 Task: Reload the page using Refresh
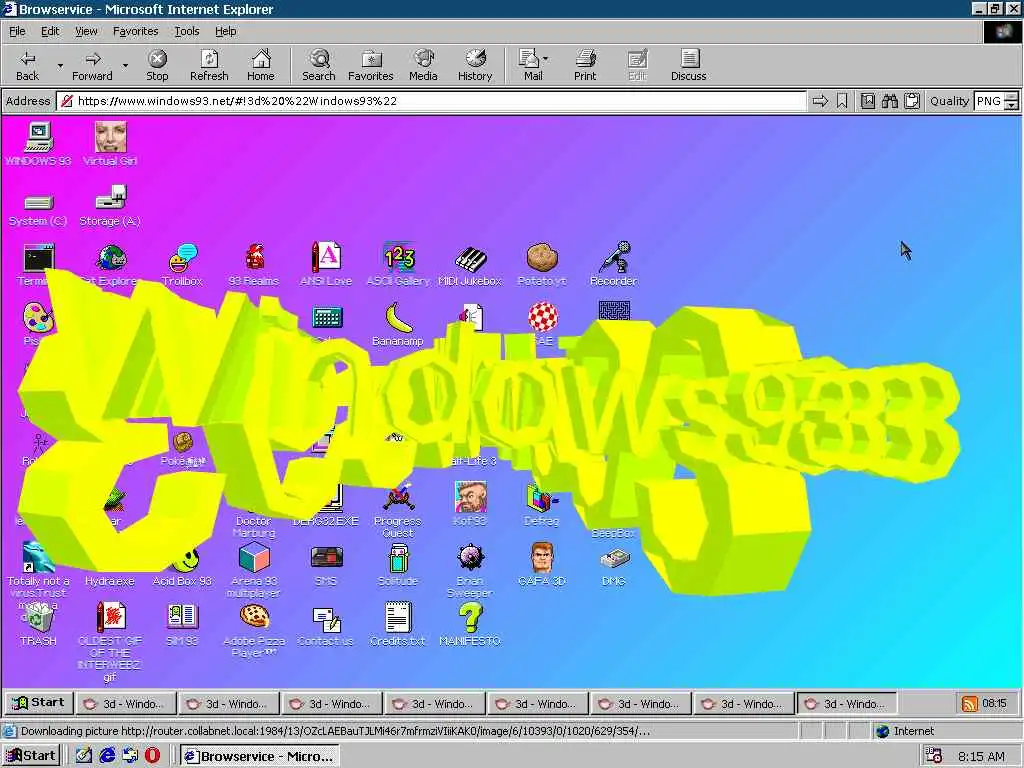click(x=209, y=65)
